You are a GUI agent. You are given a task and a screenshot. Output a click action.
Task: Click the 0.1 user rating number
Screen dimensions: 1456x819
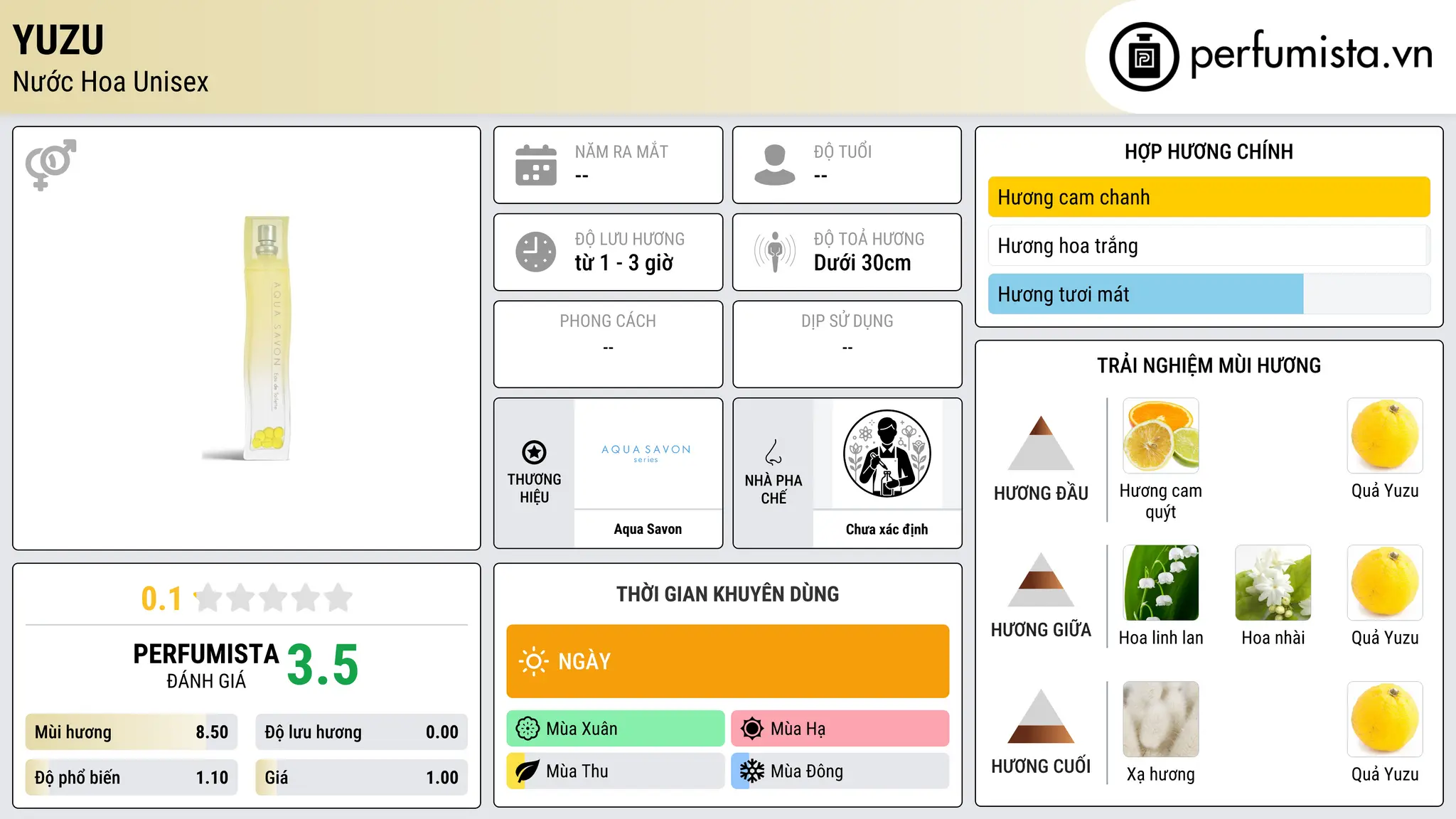coord(161,599)
